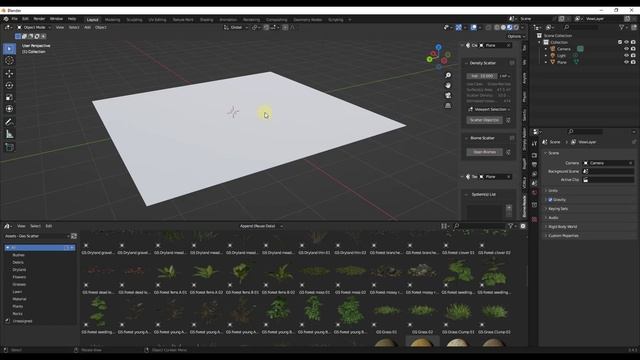The image size is (640, 360).
Task: Select the Move tool
Action: (x=9, y=73)
